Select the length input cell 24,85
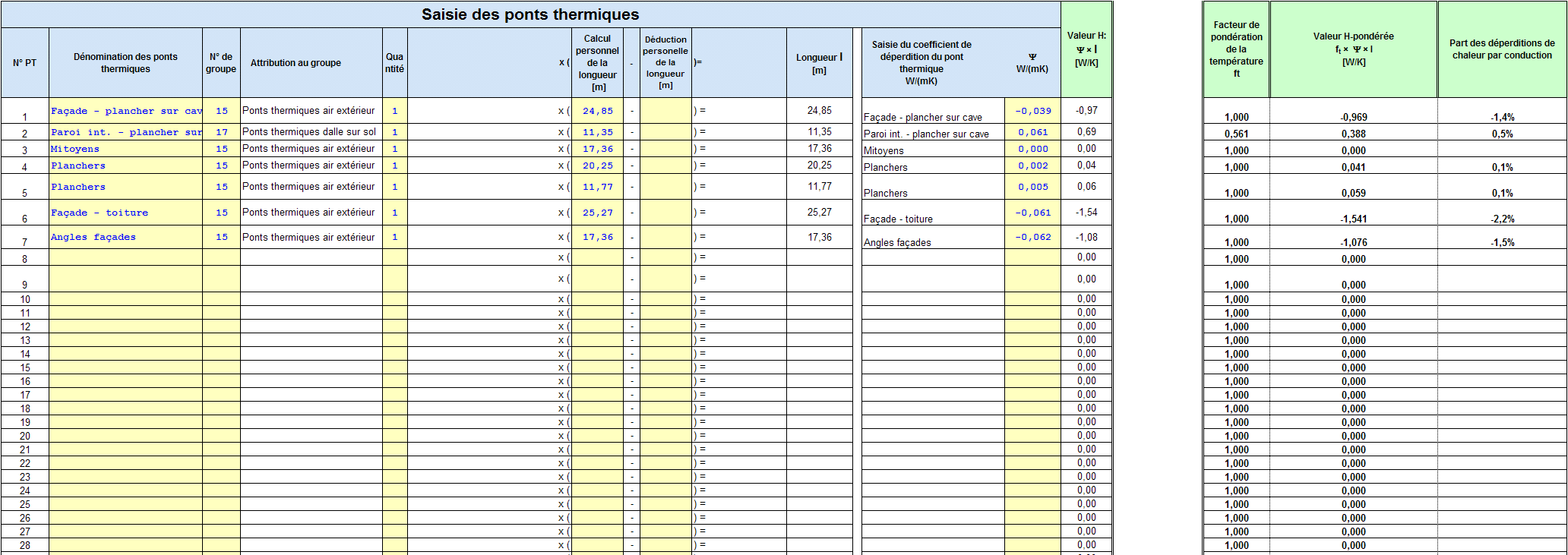The width and height of the screenshot is (1568, 555). tap(597, 111)
